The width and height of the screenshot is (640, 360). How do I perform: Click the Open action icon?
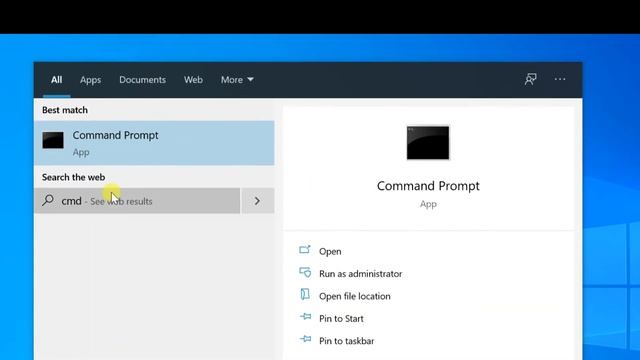pyautogui.click(x=305, y=249)
